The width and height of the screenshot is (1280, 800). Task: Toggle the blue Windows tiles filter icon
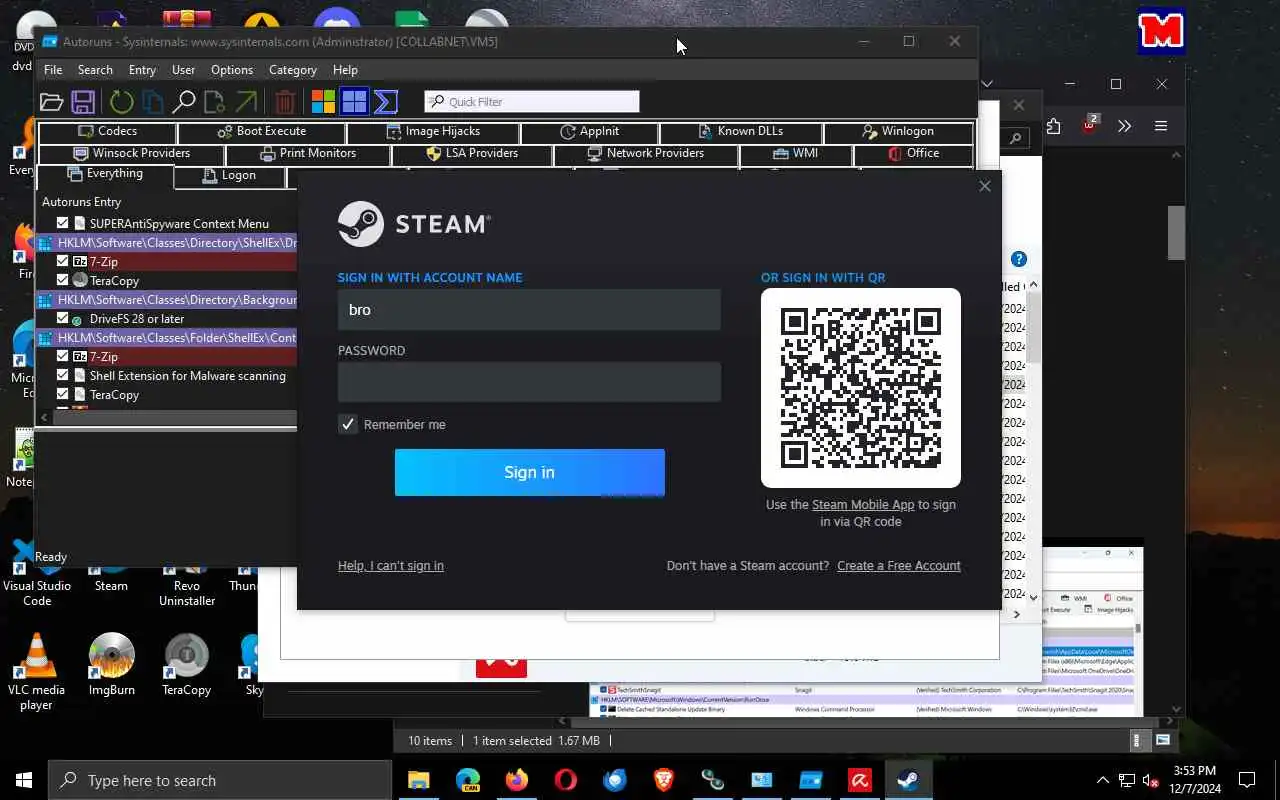pos(354,102)
